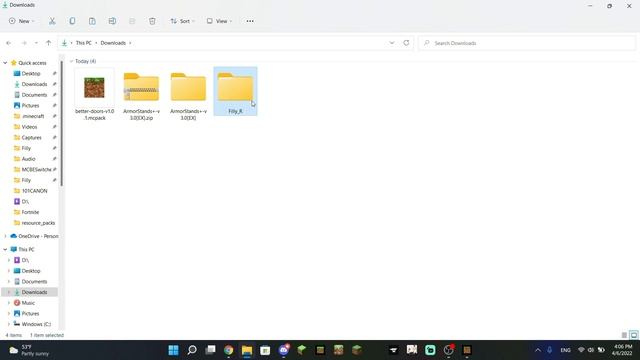Screen dimensions: 640x360
Task: Open Documents under Quick access
Action: (x=34, y=95)
